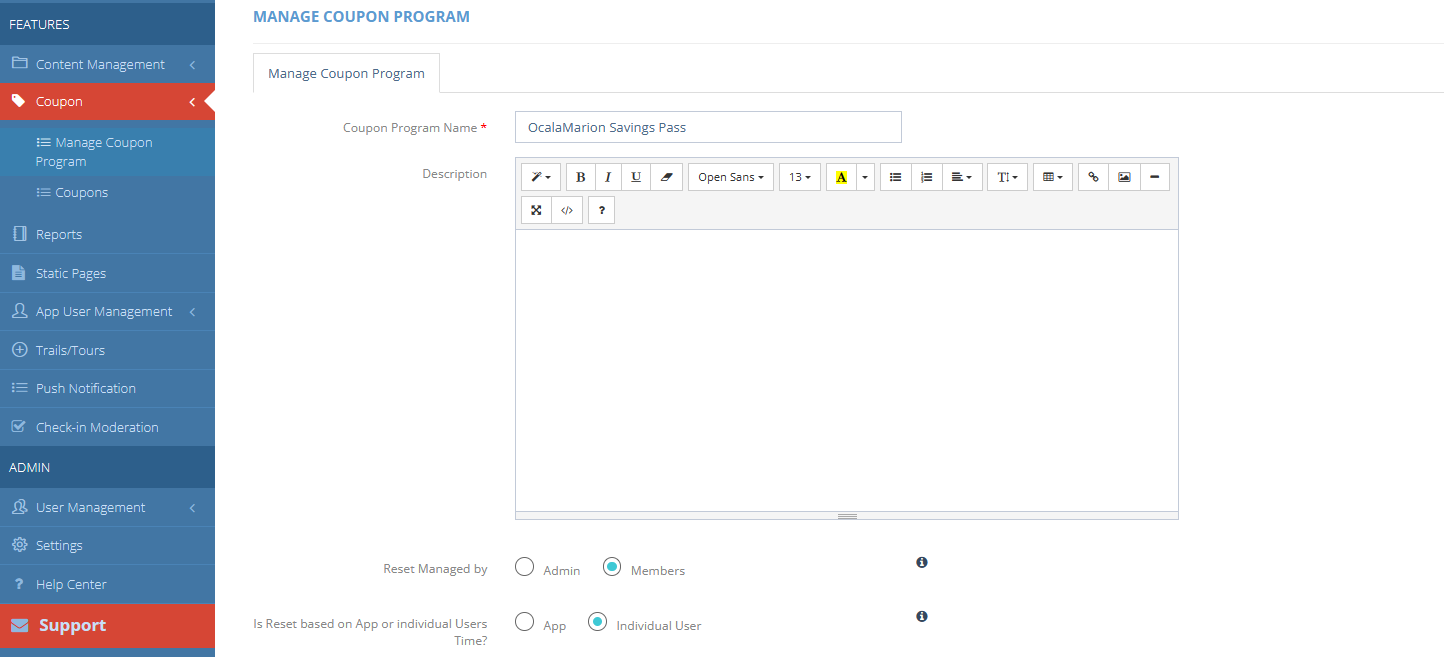
Task: Open the editor help question mark
Action: (x=601, y=210)
